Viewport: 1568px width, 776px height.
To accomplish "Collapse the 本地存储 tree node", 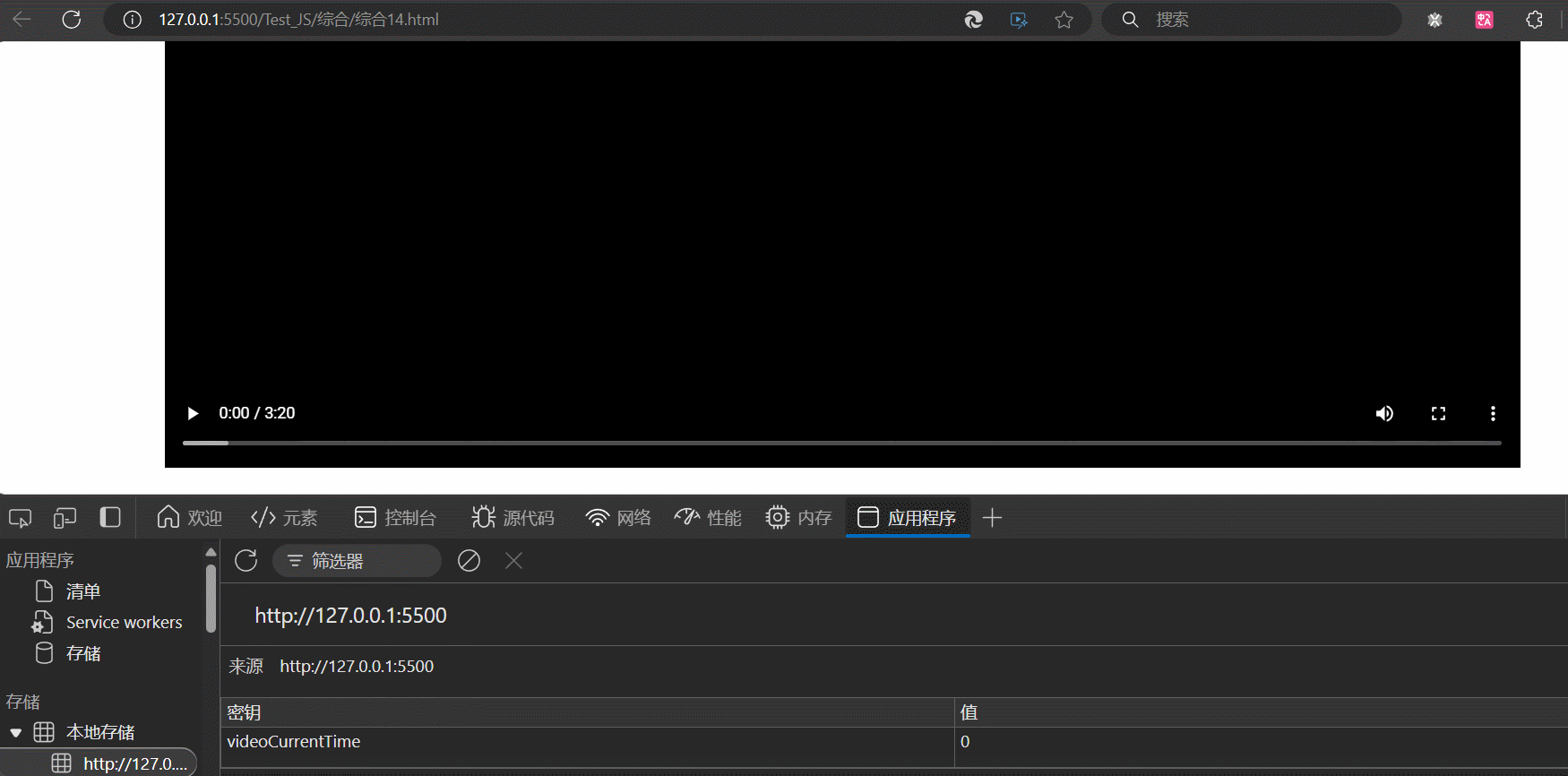I will 16,733.
